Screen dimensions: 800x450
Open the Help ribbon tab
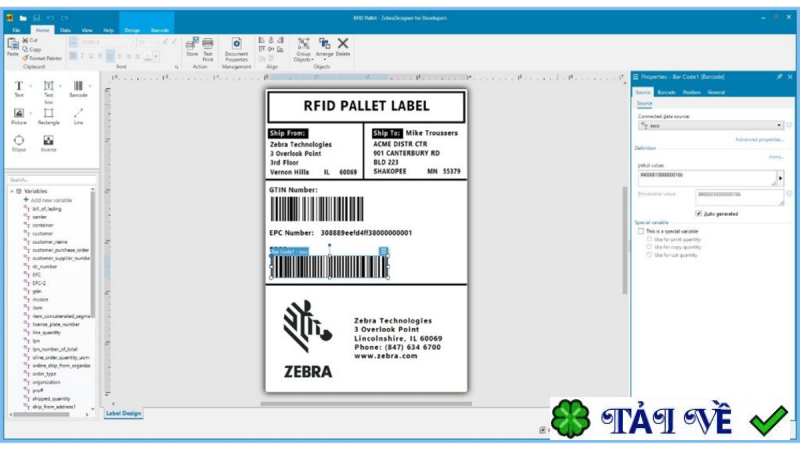tap(108, 30)
